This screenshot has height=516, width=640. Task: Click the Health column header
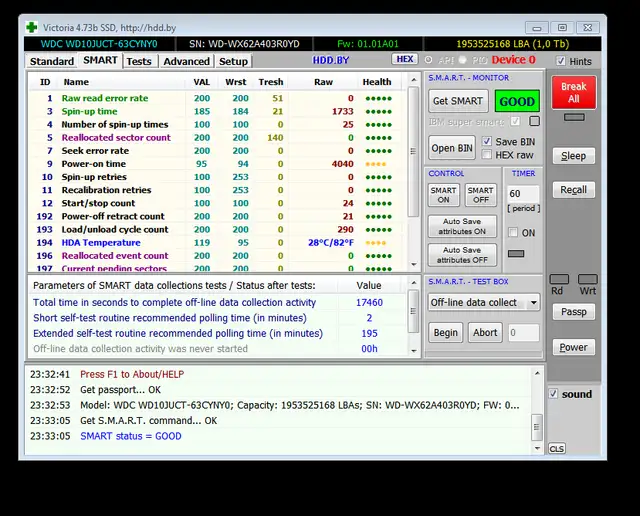[377, 82]
